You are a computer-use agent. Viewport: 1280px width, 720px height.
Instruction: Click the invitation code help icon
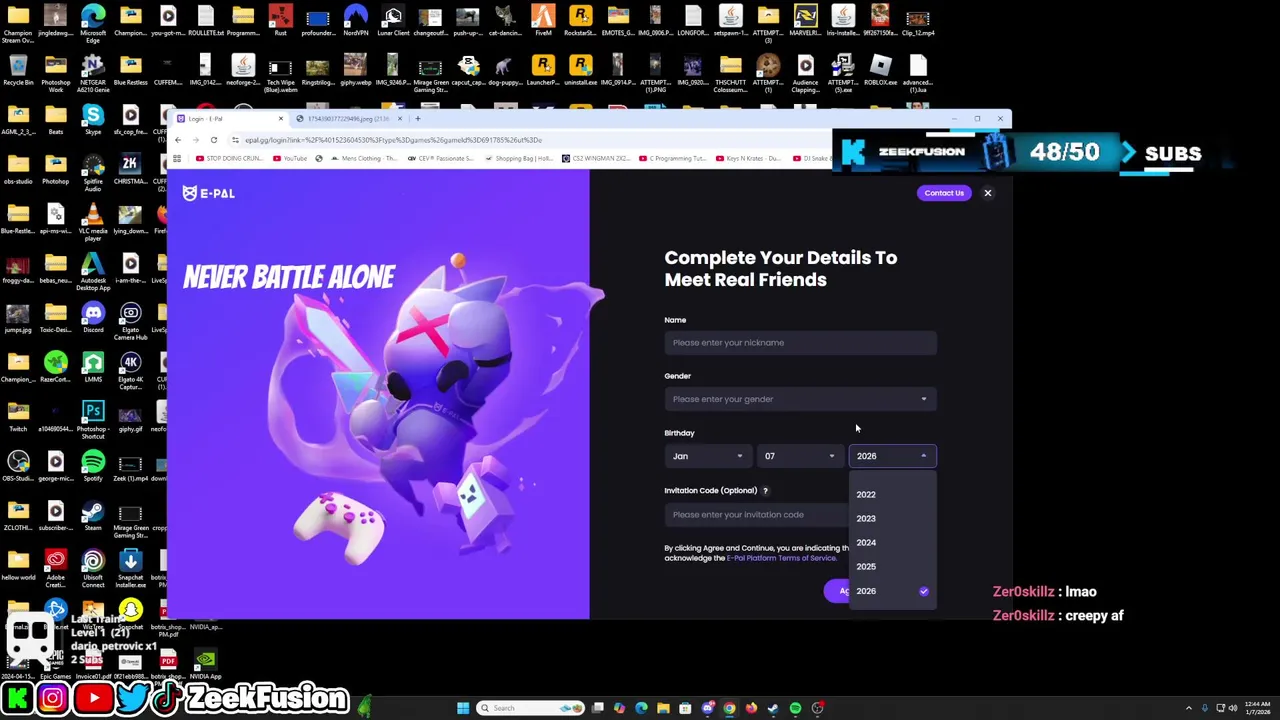pyautogui.click(x=765, y=491)
